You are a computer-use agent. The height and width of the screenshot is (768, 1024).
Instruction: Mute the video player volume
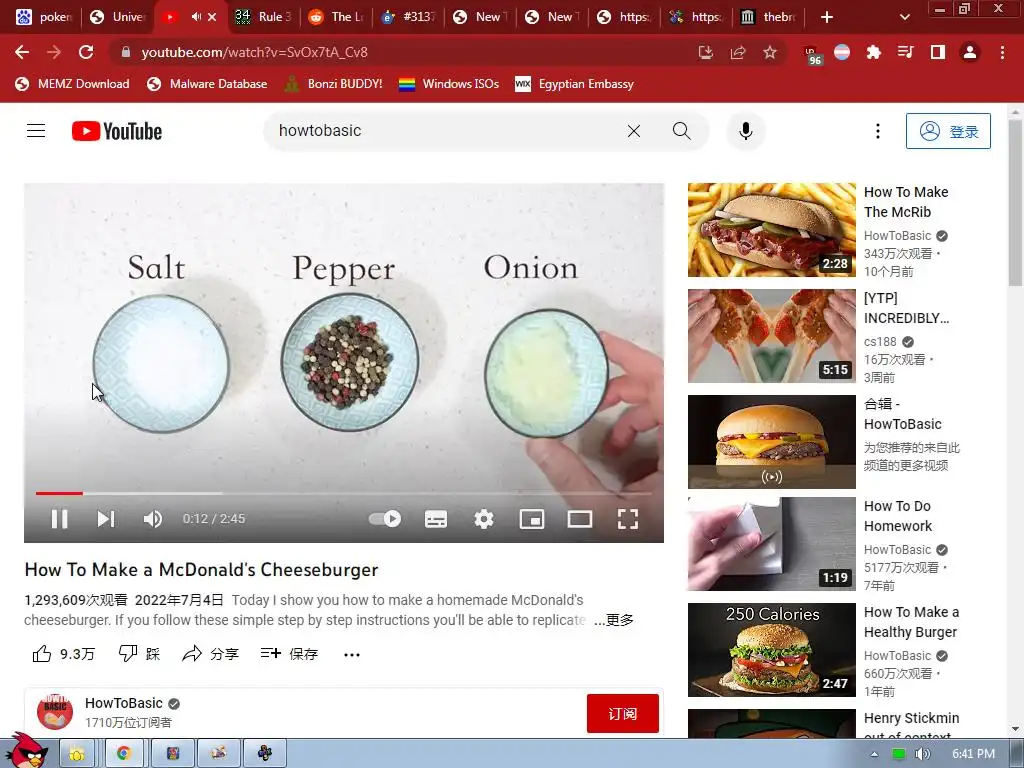153,519
